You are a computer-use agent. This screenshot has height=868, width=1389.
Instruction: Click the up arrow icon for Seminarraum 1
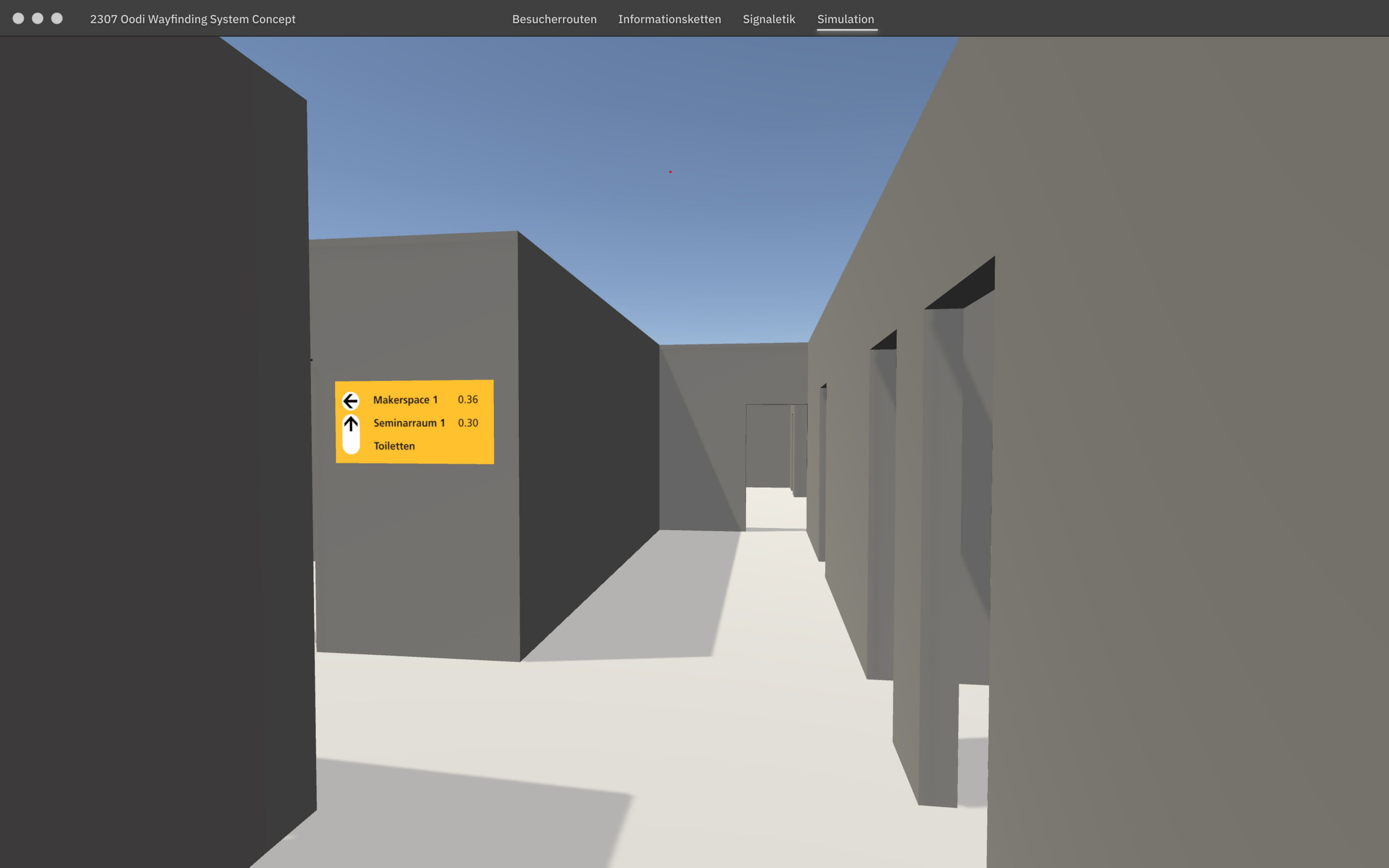pyautogui.click(x=351, y=423)
